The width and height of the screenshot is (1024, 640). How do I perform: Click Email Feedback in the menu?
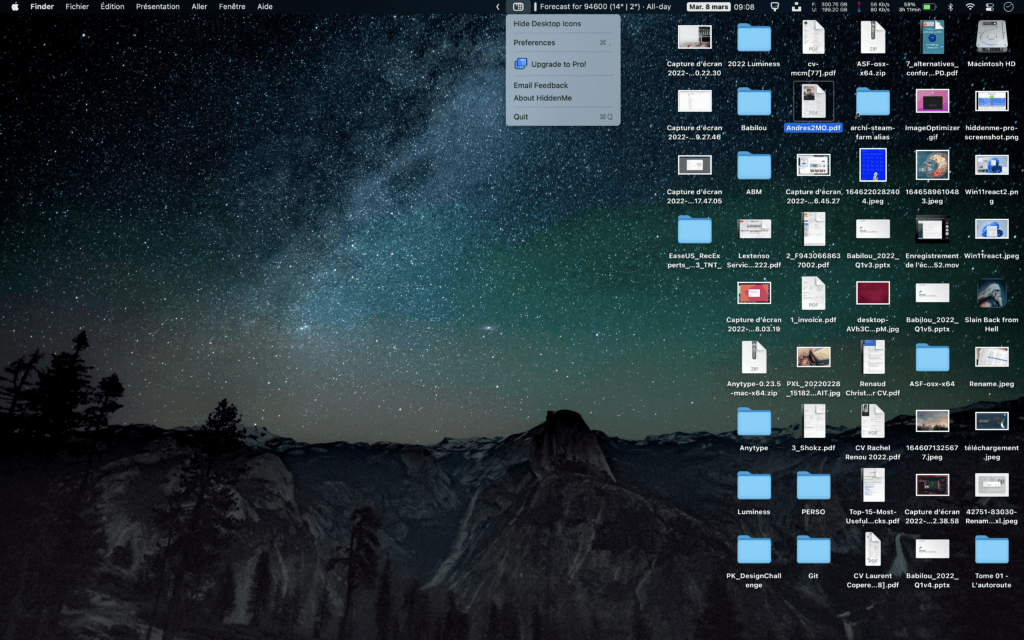click(563, 86)
